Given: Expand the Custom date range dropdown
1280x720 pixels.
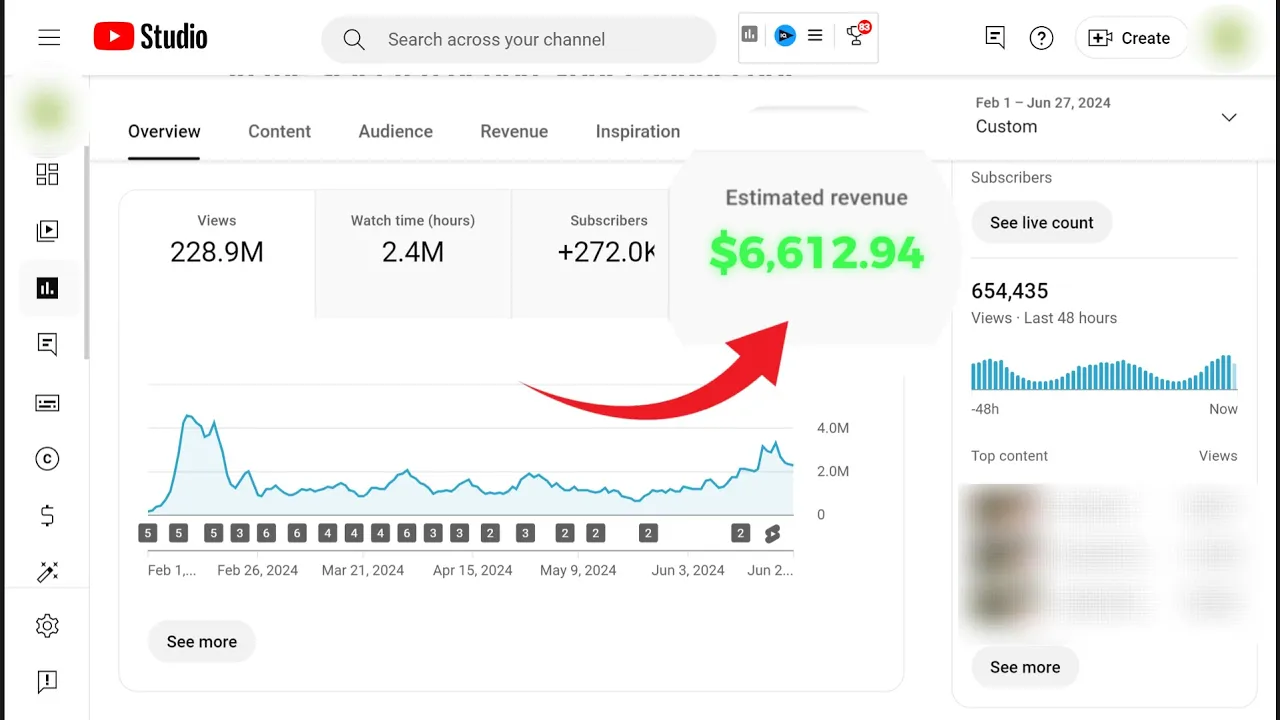Looking at the screenshot, I should click(x=1229, y=117).
